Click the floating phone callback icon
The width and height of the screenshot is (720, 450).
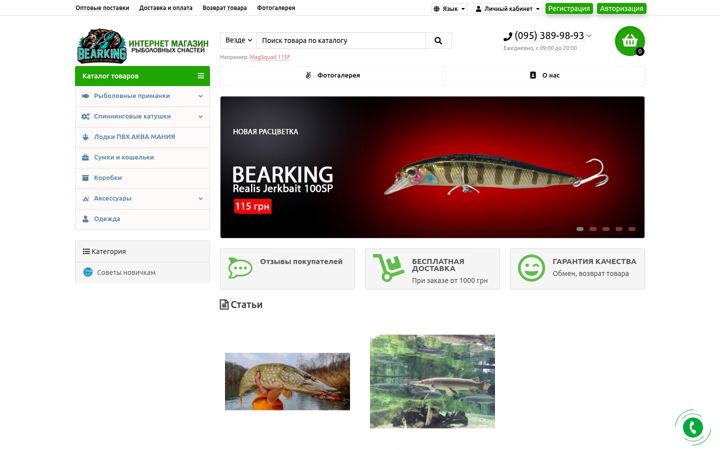692,428
